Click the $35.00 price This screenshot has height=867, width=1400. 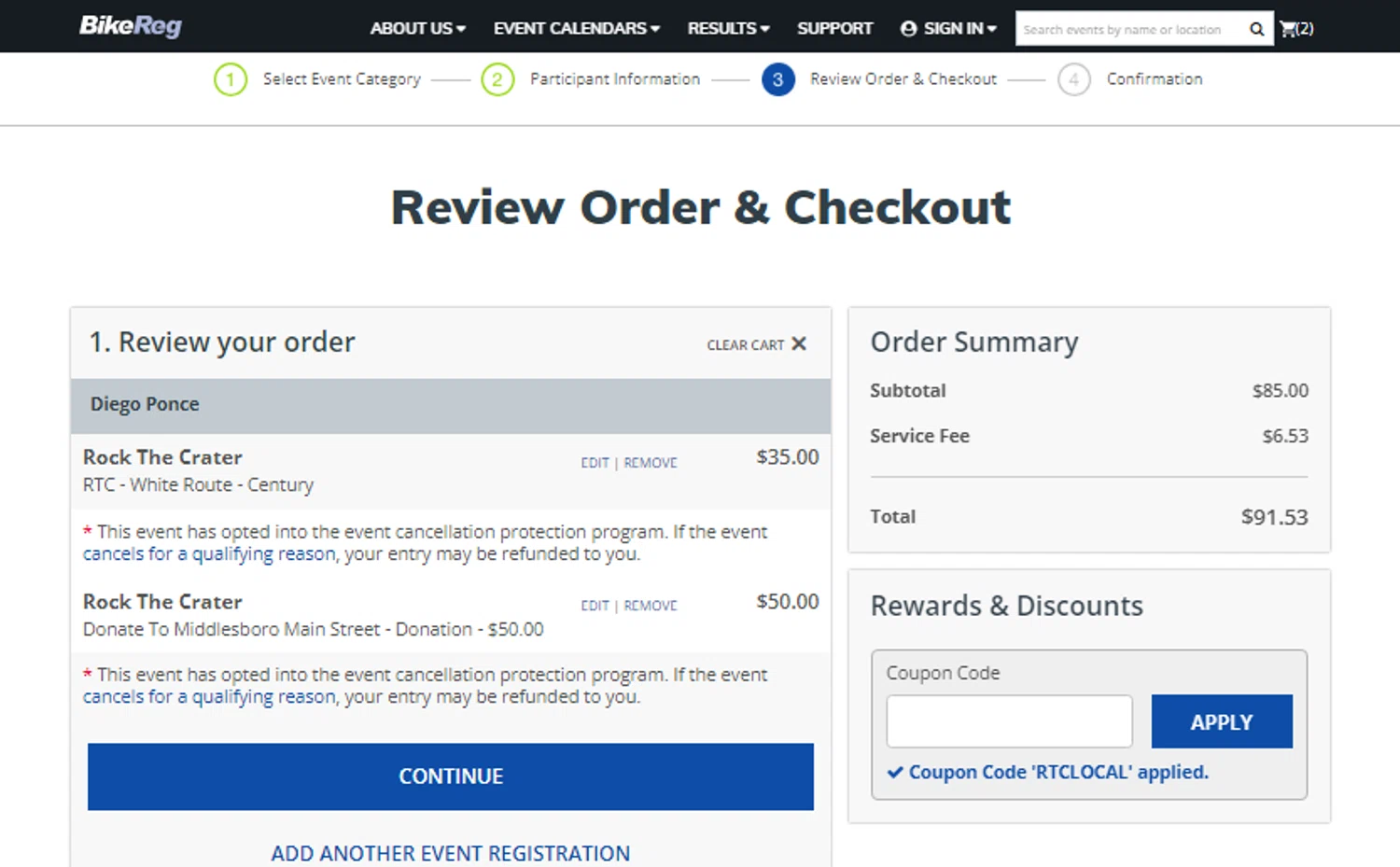tap(788, 457)
